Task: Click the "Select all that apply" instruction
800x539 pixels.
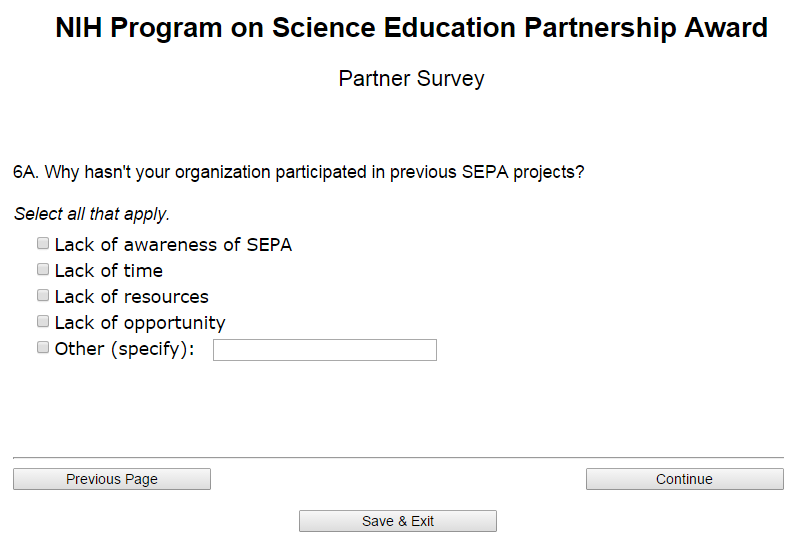Action: coord(91,214)
